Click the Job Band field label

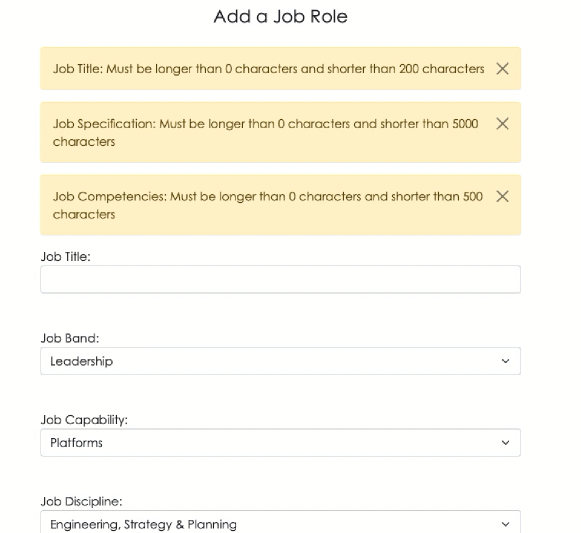(x=70, y=338)
